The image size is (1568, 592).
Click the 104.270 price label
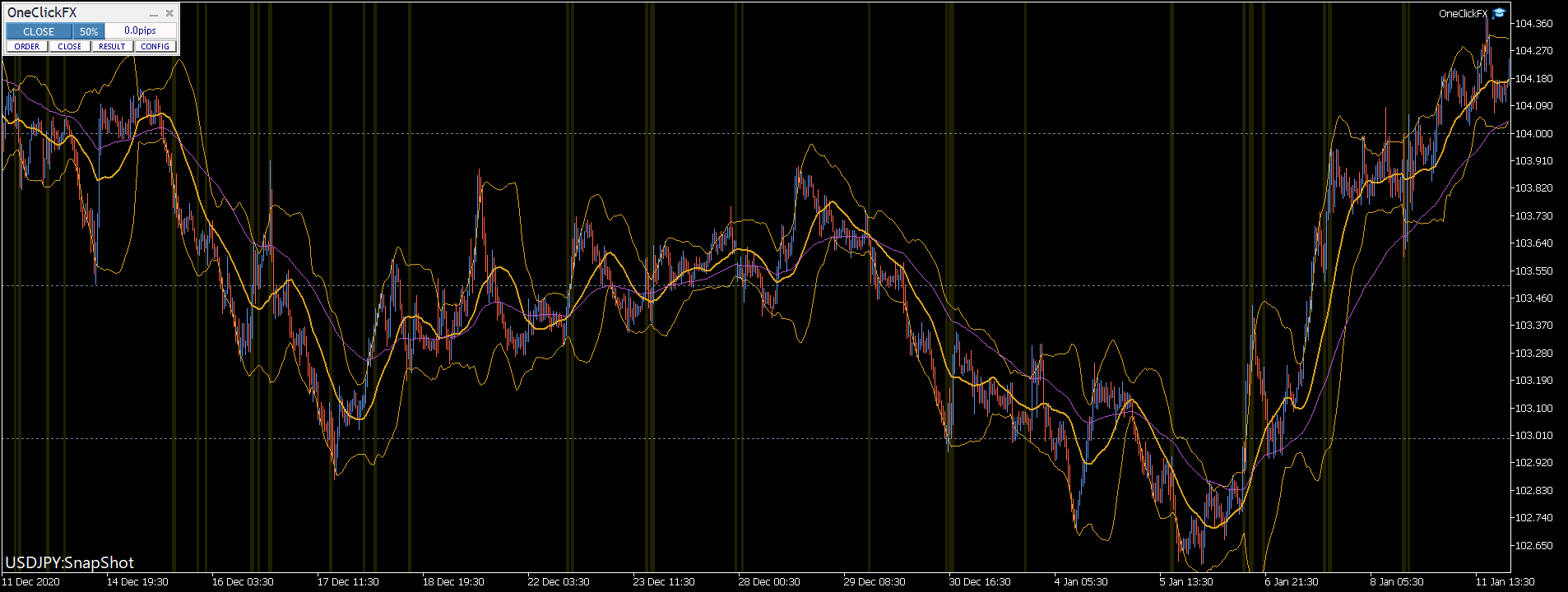tap(1534, 50)
